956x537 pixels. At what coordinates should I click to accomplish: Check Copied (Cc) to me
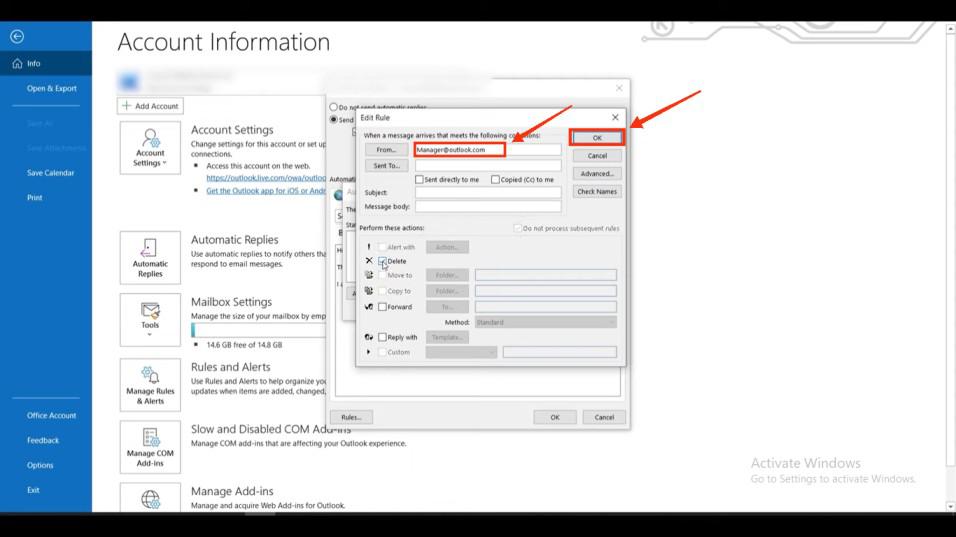pyautogui.click(x=495, y=180)
